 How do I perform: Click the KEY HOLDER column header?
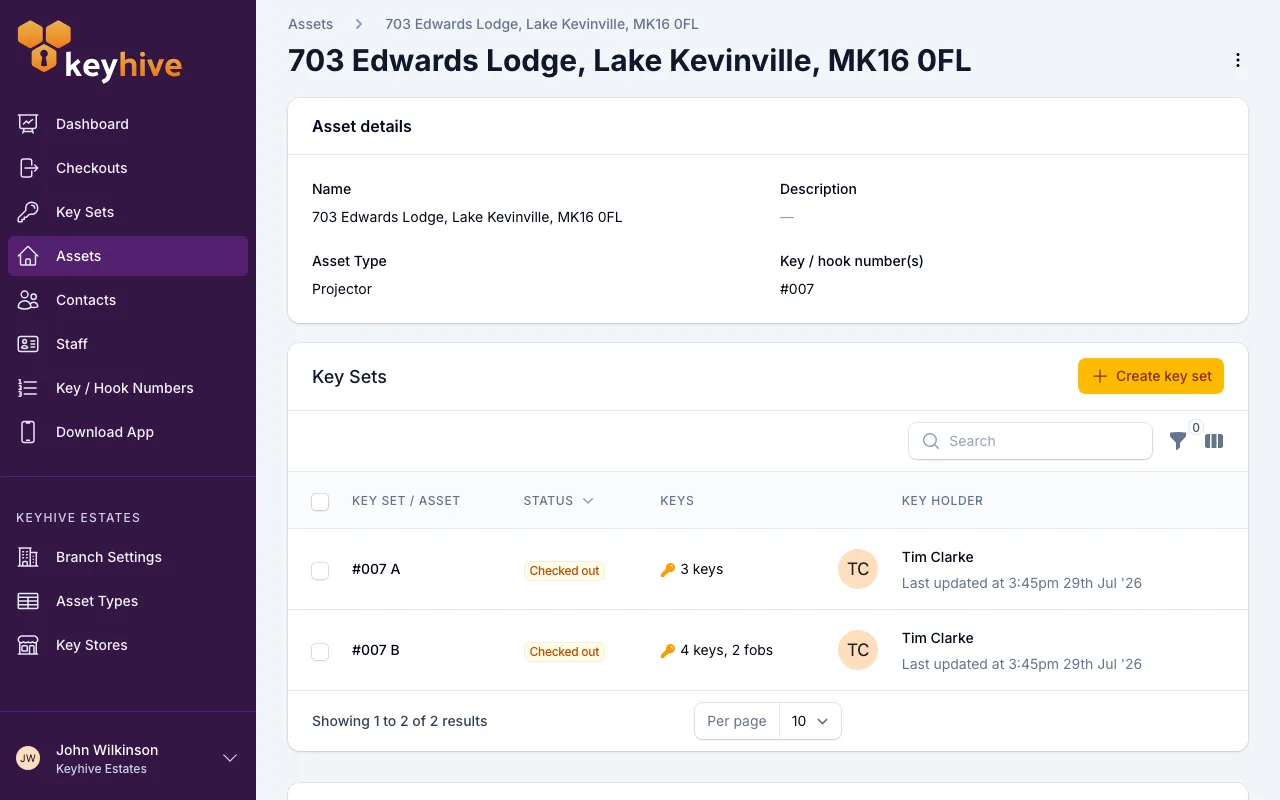pyautogui.click(x=942, y=501)
